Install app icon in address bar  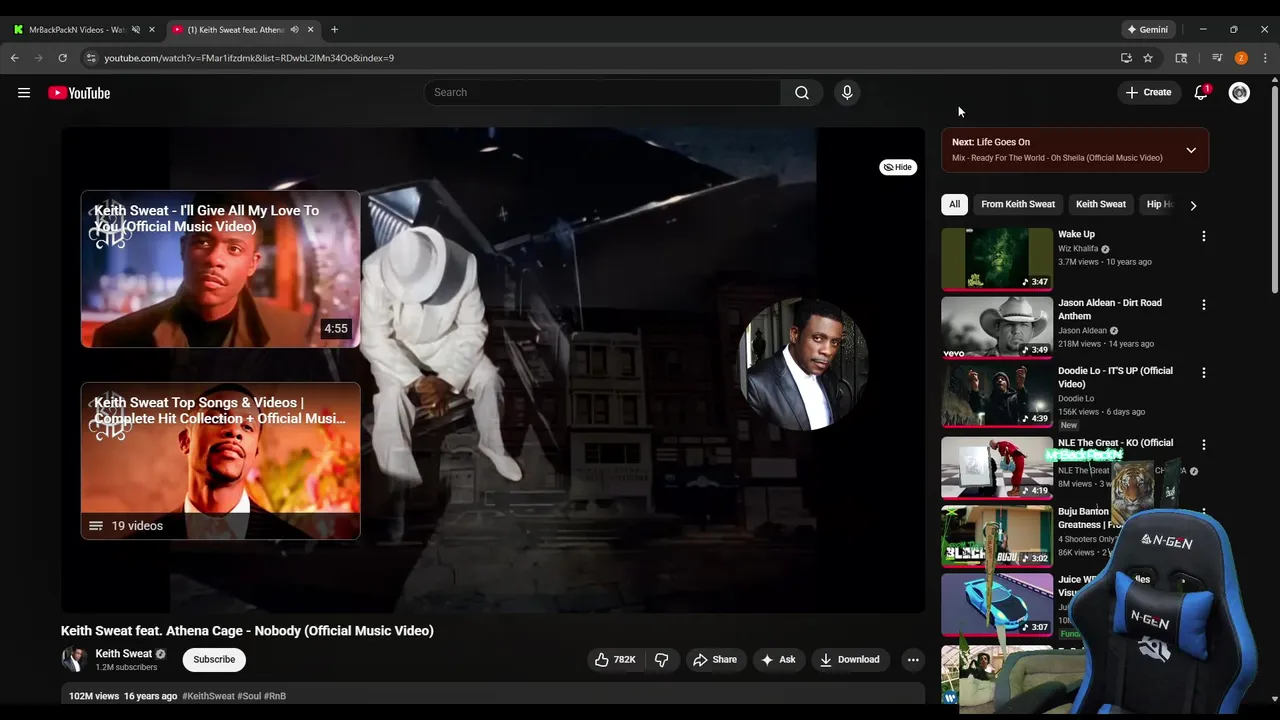pos(1126,58)
